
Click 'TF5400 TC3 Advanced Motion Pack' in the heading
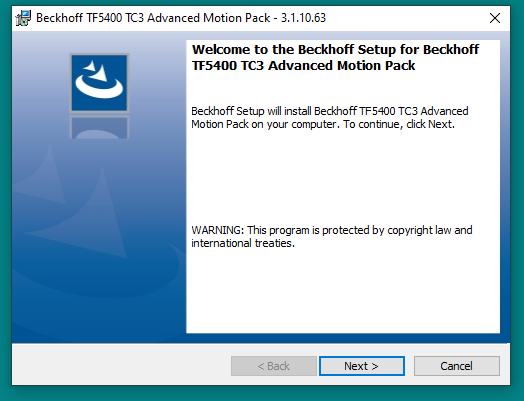coord(303,65)
